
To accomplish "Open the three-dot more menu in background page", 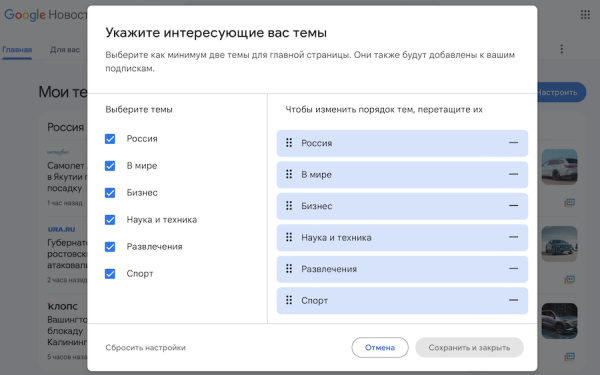I will tap(561, 49).
